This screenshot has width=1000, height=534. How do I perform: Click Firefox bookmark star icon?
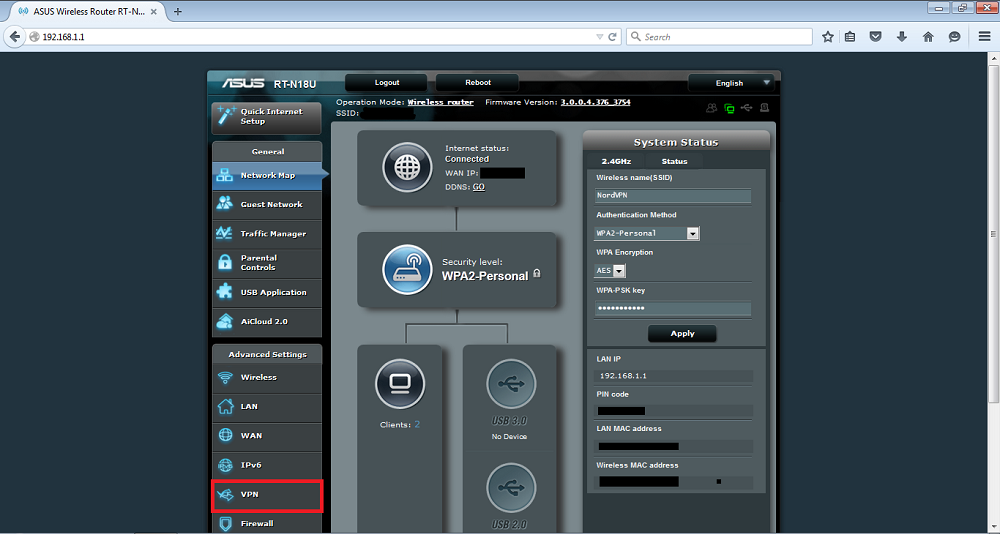[x=828, y=37]
